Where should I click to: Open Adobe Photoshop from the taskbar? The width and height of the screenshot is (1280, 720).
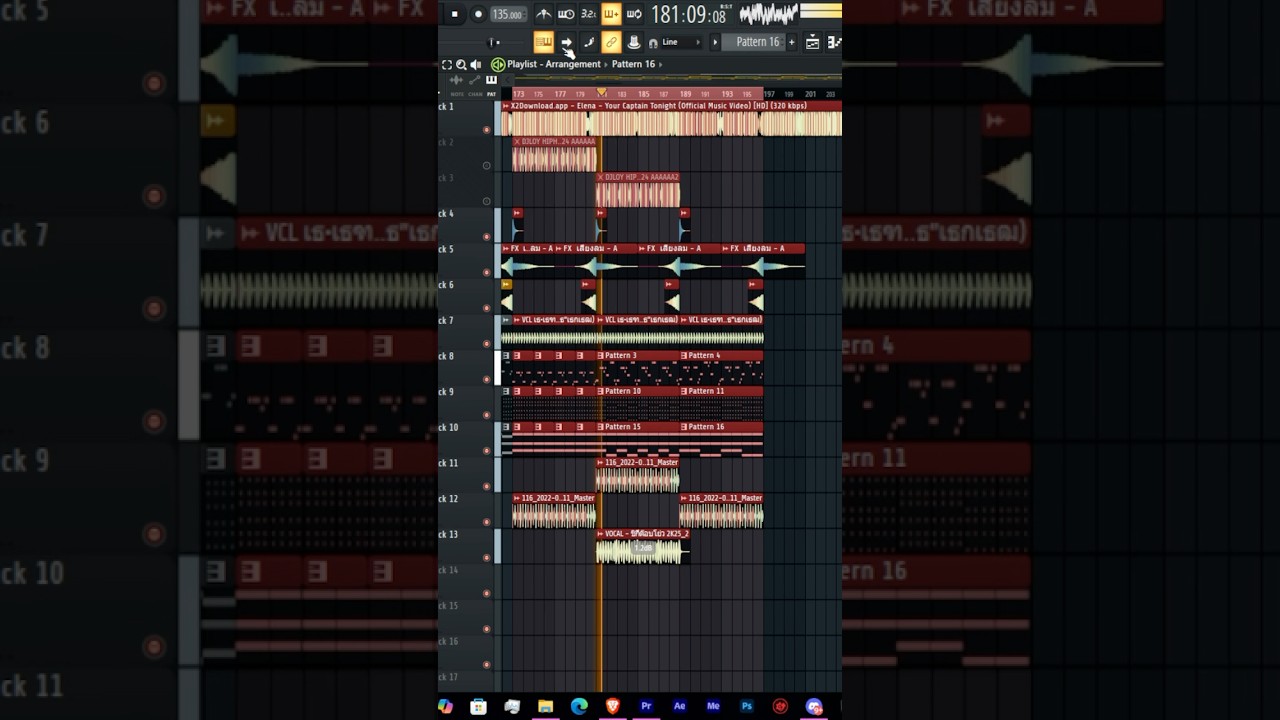click(x=747, y=706)
